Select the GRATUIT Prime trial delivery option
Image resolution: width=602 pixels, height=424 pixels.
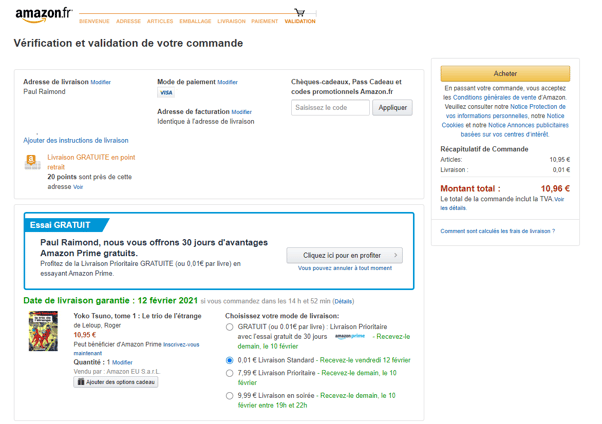pyautogui.click(x=230, y=327)
